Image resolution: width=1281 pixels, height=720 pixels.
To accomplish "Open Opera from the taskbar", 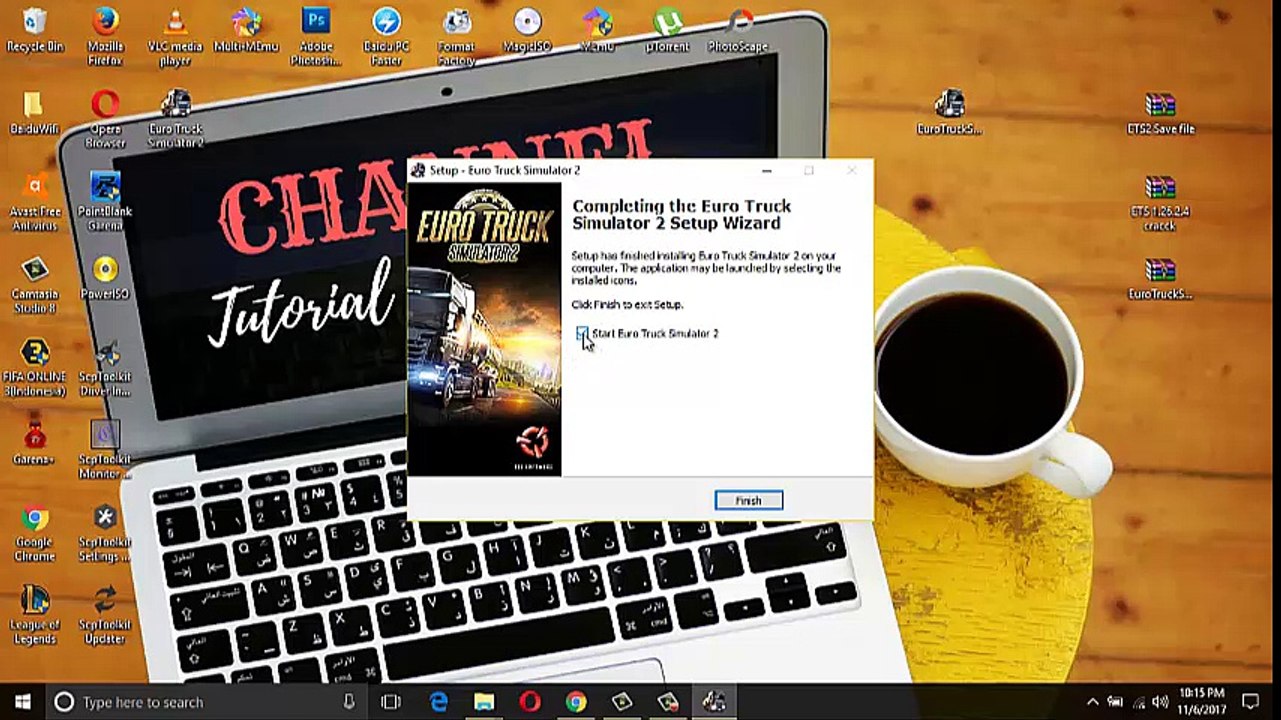I will pyautogui.click(x=530, y=702).
